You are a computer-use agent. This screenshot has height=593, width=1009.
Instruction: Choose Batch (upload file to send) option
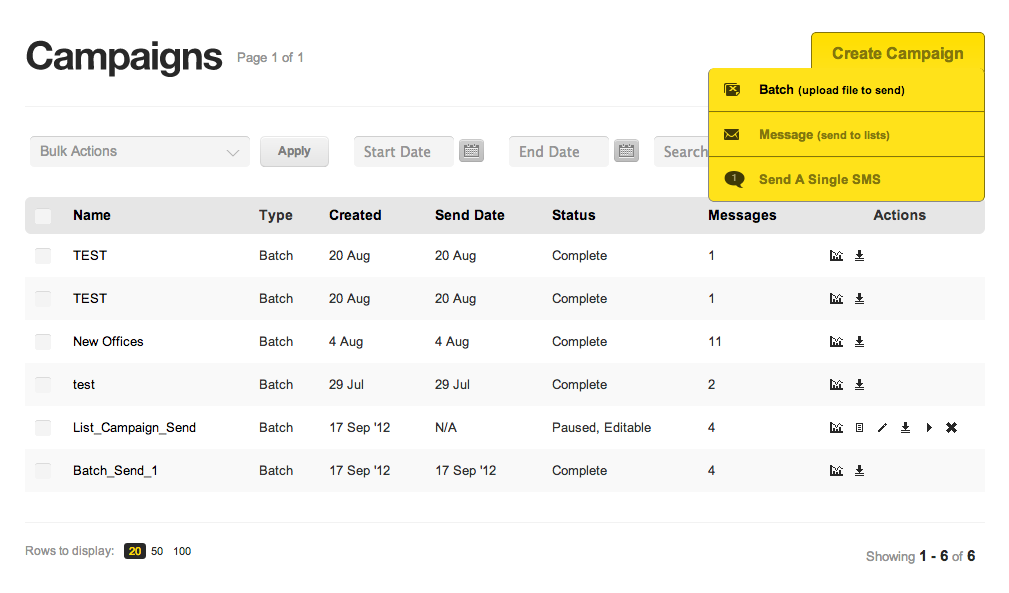[x=846, y=90]
